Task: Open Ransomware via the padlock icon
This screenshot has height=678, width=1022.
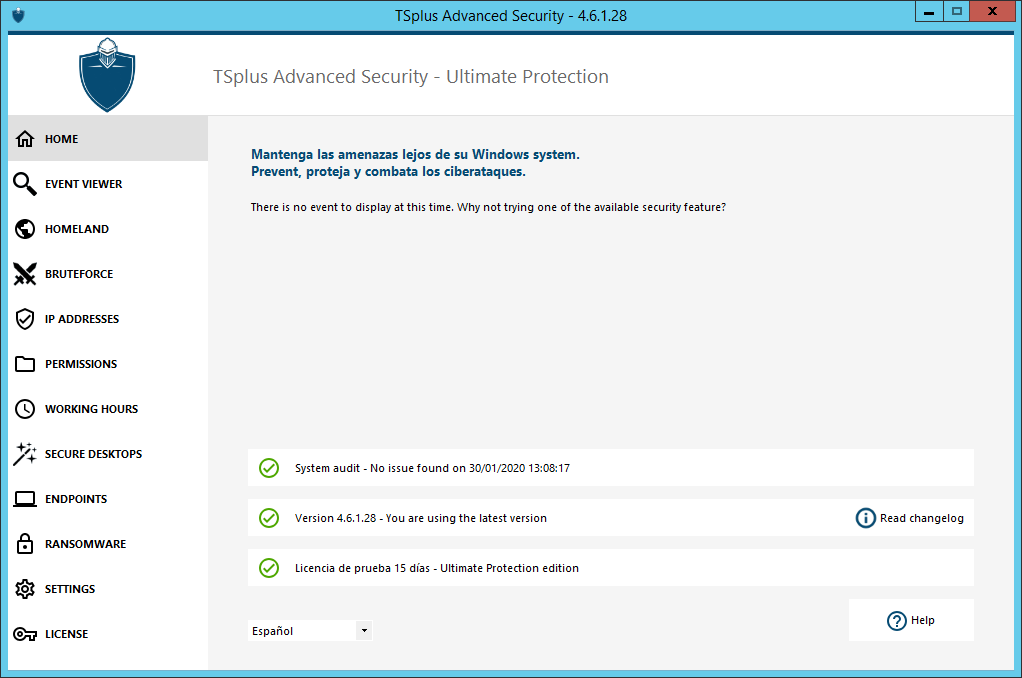Action: (25, 544)
